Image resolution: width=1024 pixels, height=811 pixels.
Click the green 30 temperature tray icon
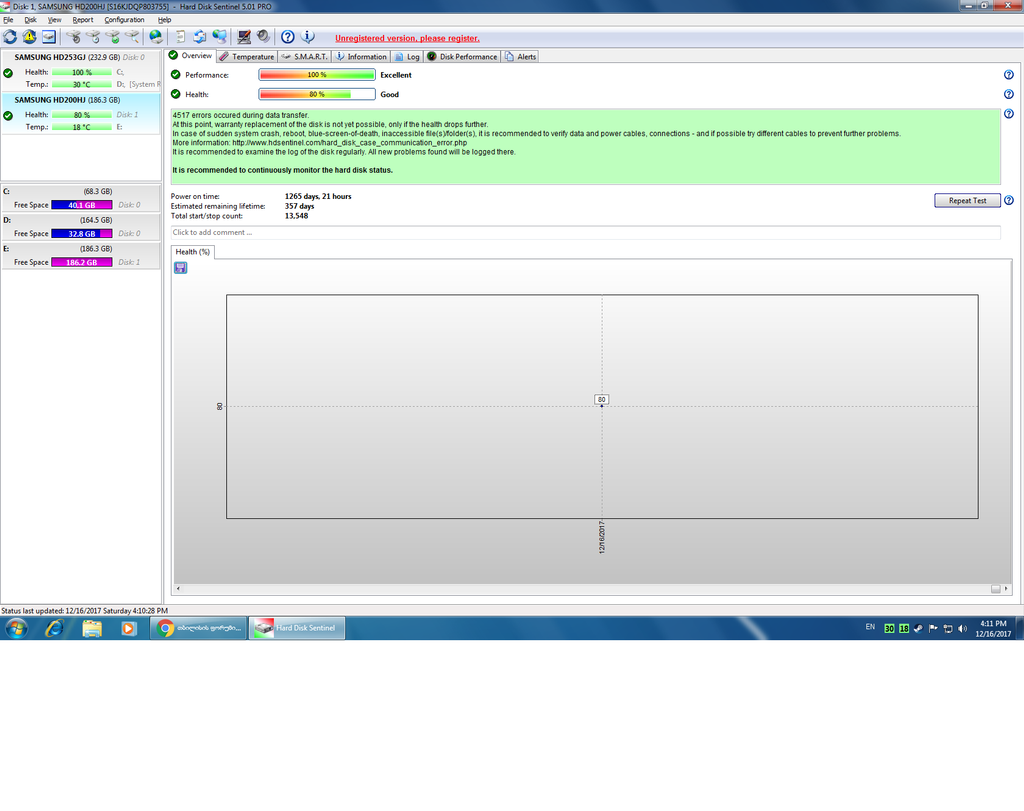tap(889, 628)
